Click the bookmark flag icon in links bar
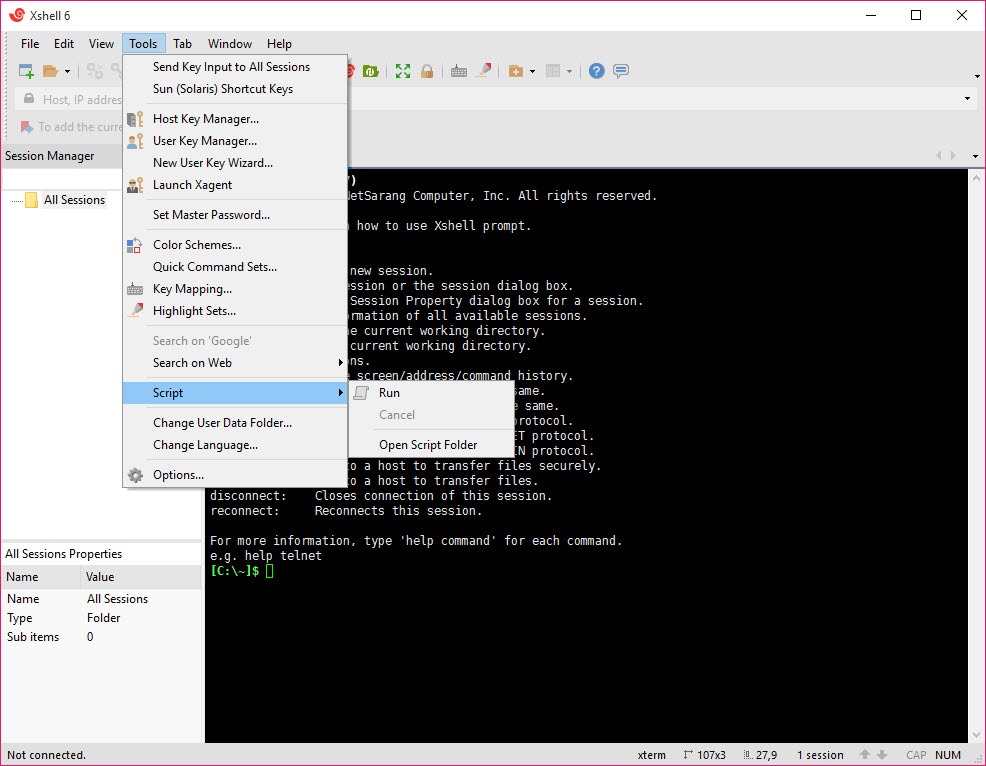The height and width of the screenshot is (766, 986). coord(26,127)
